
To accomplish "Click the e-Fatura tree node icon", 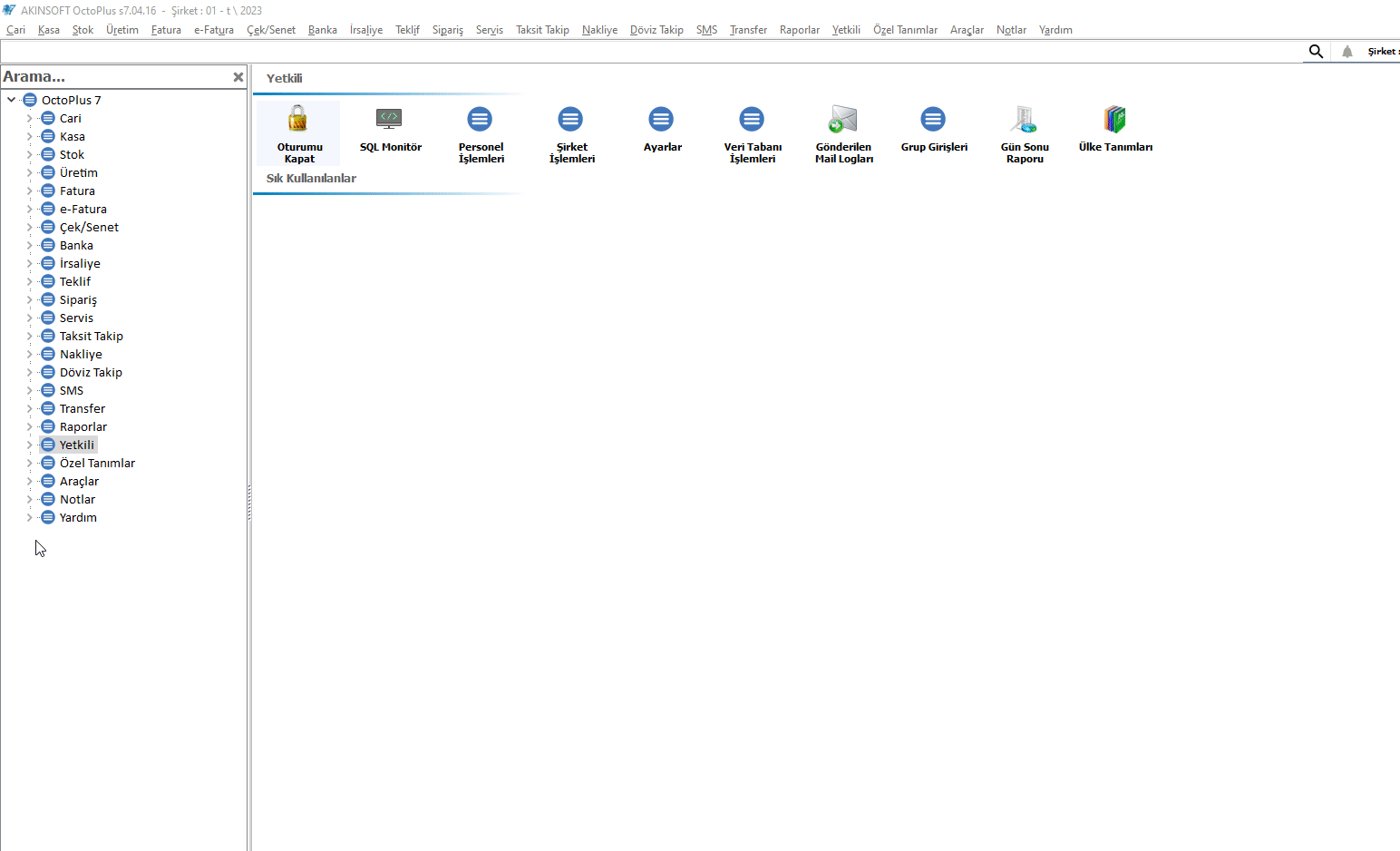I will 48,209.
